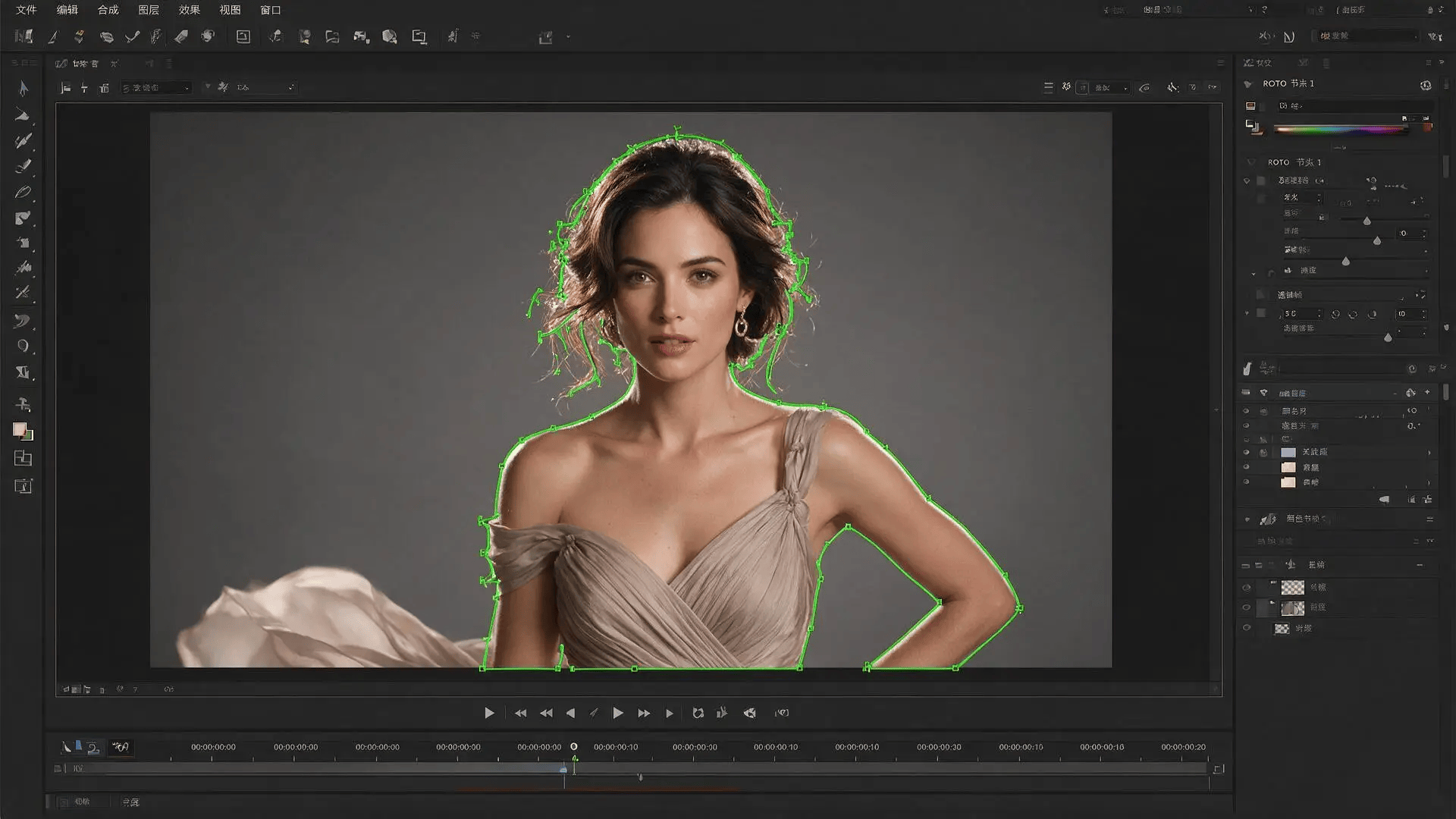Click the playhead marker on the timeline
Image resolution: width=1456 pixels, height=819 pixels.
574,747
